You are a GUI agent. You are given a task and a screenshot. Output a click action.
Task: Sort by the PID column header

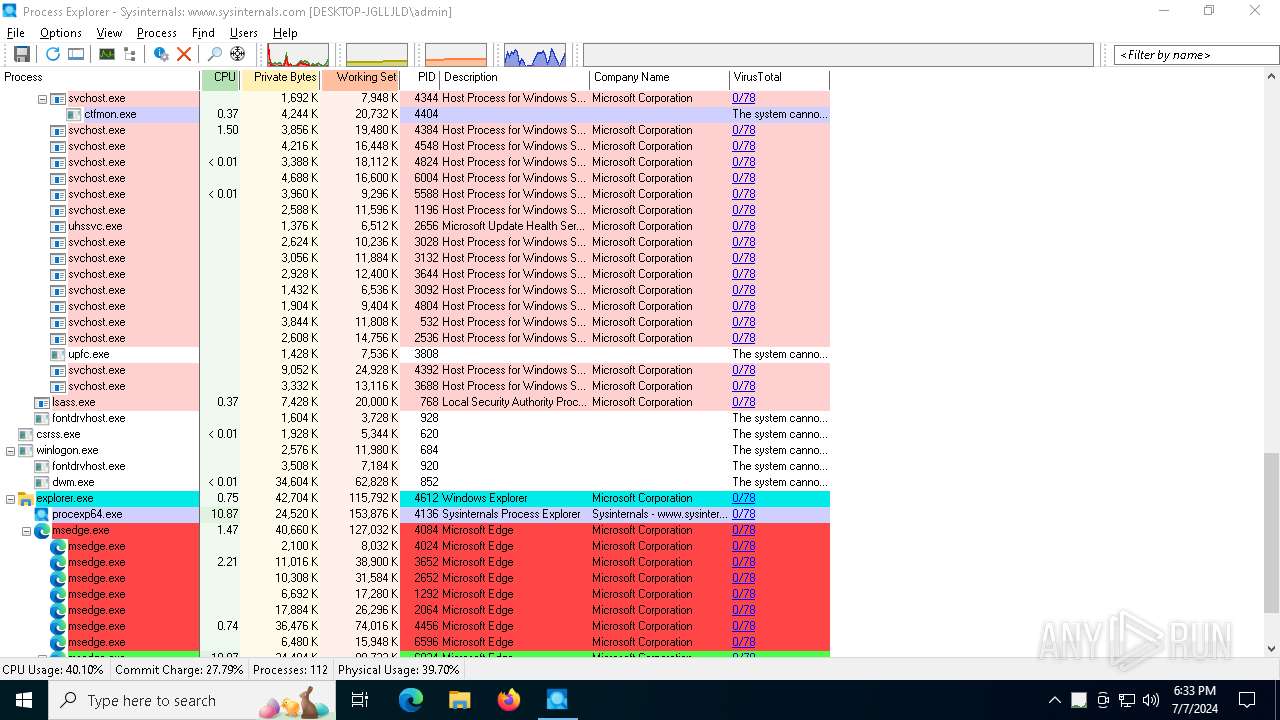point(421,77)
